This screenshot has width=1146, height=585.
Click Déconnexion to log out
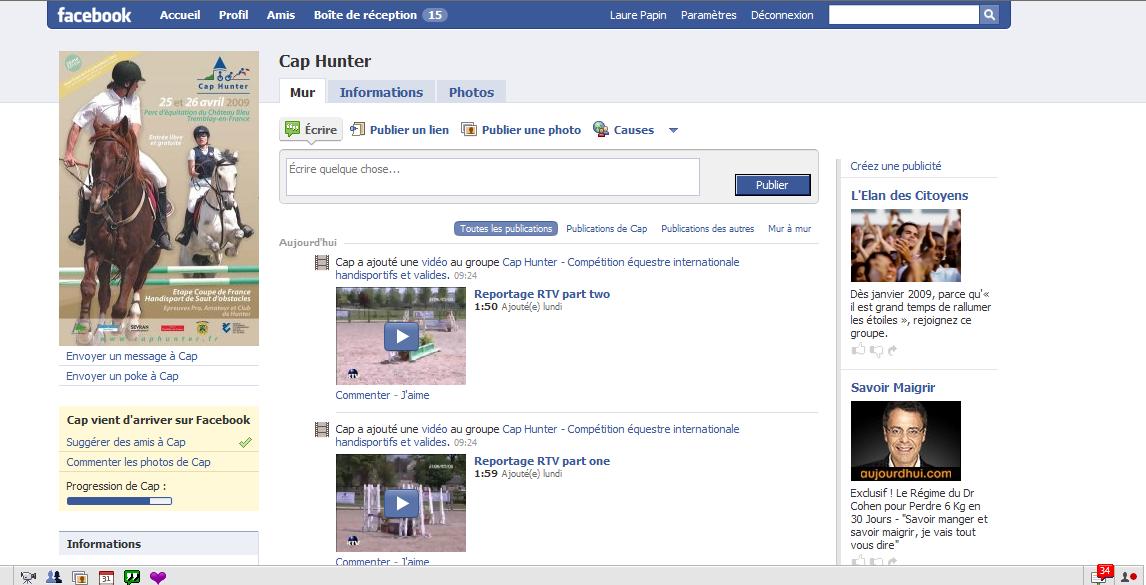coord(782,15)
